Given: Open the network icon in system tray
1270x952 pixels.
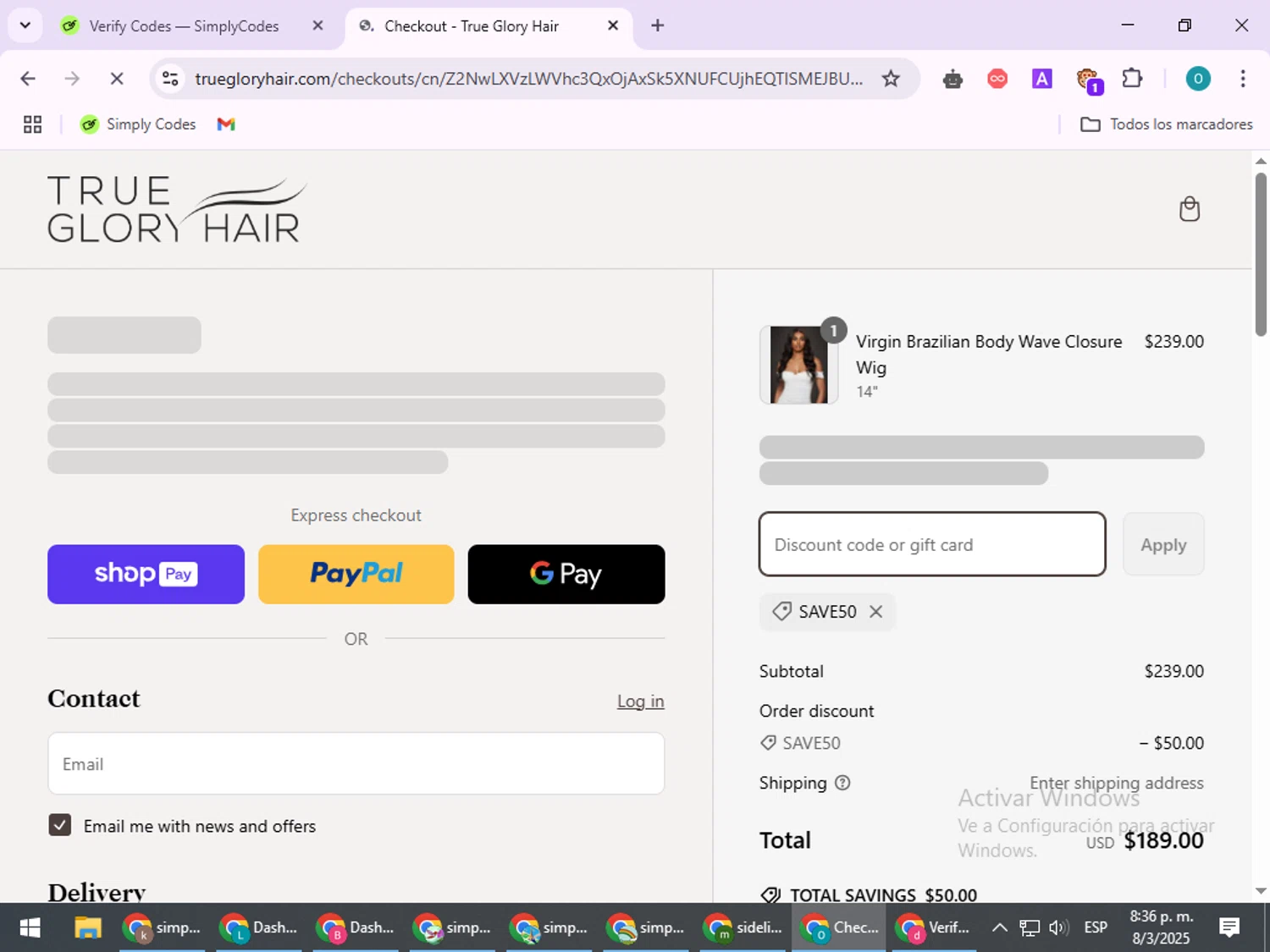Looking at the screenshot, I should [x=1029, y=928].
